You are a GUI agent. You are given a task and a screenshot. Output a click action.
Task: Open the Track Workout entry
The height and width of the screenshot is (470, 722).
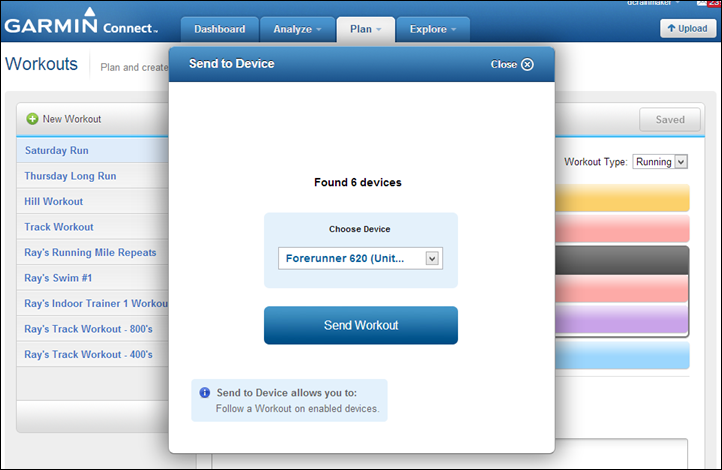coord(93,227)
